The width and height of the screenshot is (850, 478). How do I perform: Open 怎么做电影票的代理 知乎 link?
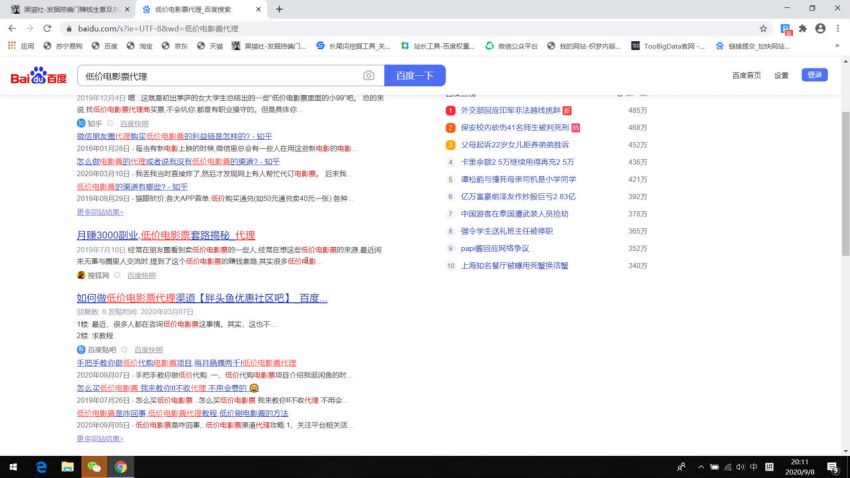point(178,162)
